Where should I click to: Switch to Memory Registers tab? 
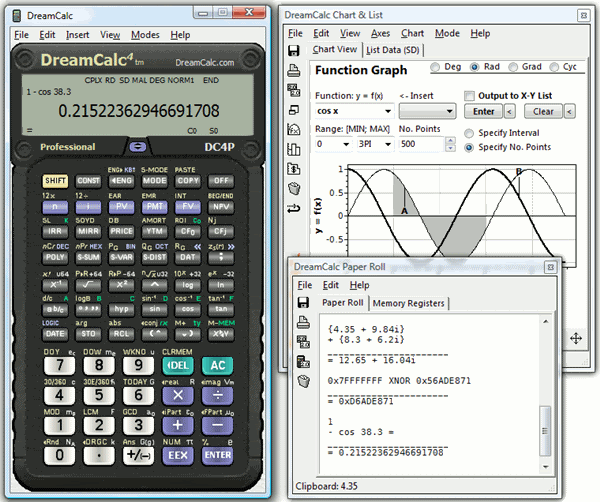[408, 303]
